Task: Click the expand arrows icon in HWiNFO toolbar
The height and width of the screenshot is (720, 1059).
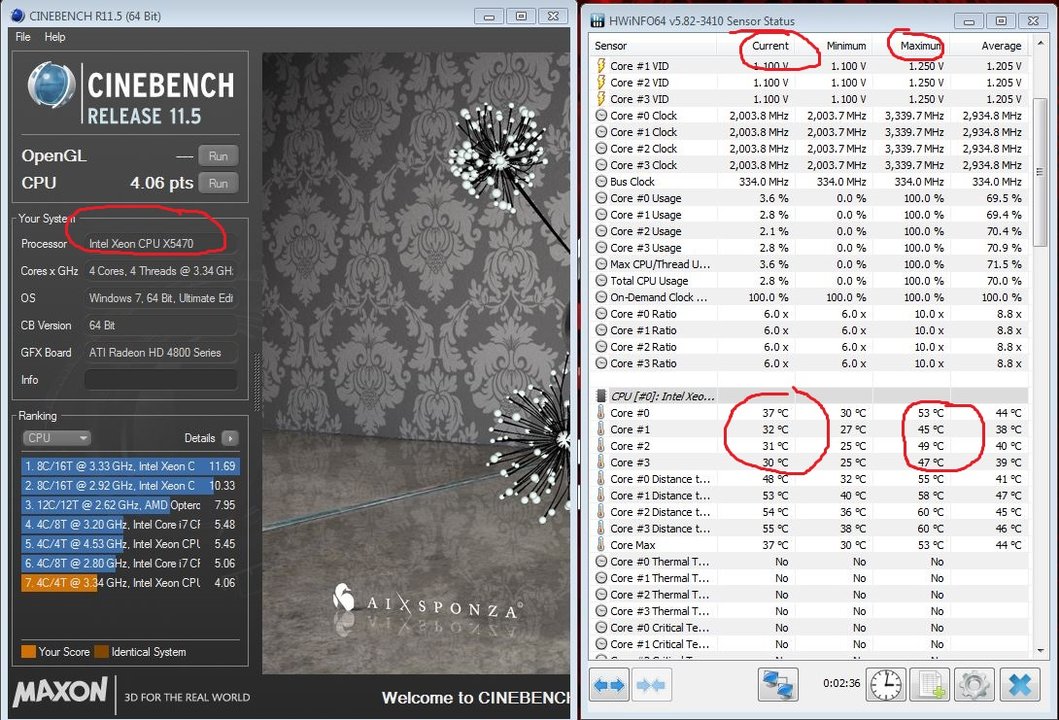Action: tap(609, 685)
